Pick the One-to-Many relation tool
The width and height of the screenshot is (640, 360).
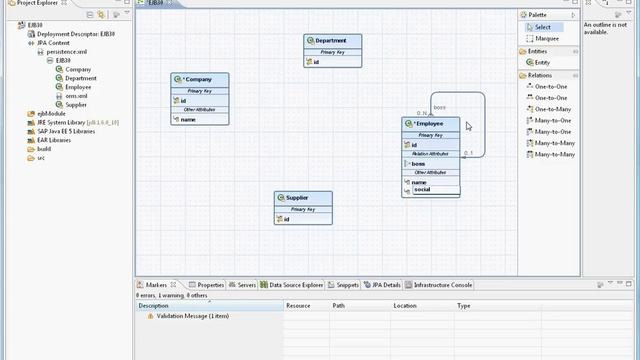(x=549, y=109)
